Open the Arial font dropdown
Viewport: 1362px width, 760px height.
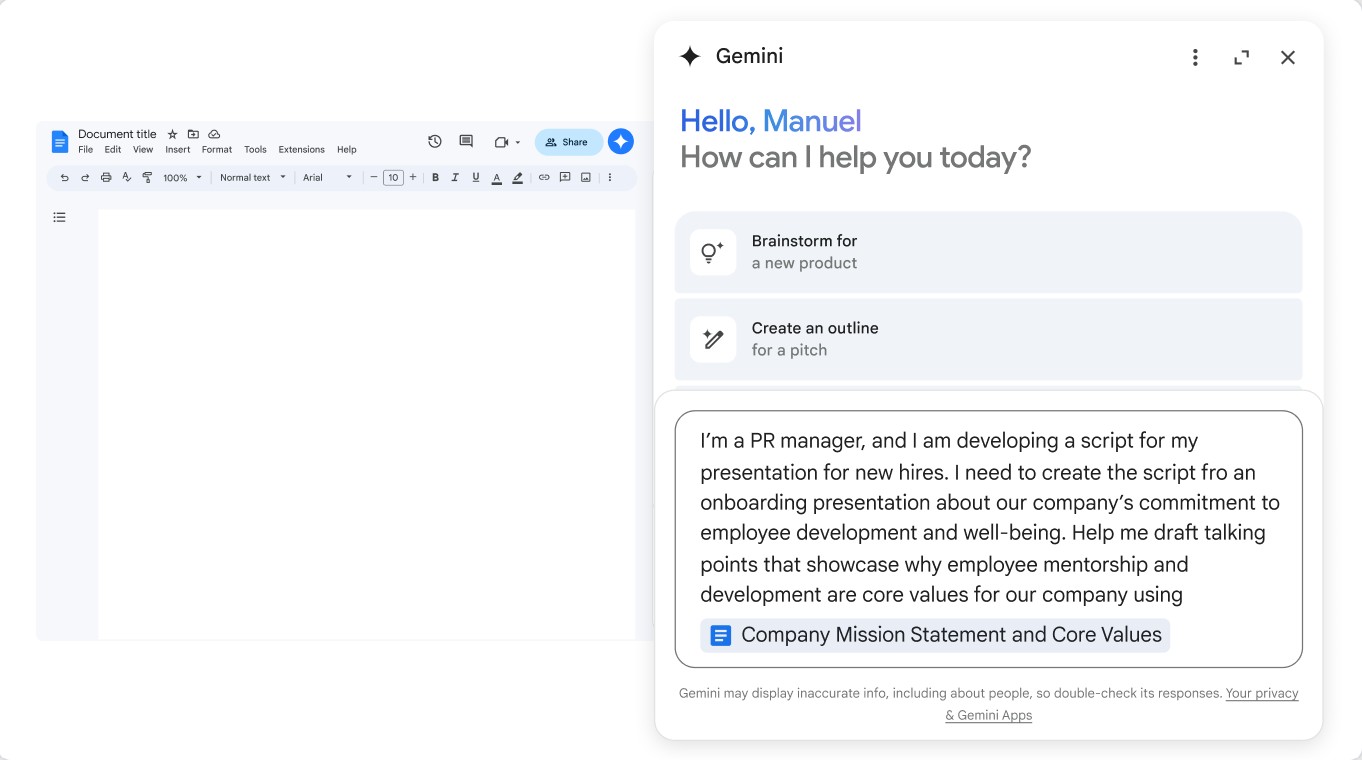point(328,178)
